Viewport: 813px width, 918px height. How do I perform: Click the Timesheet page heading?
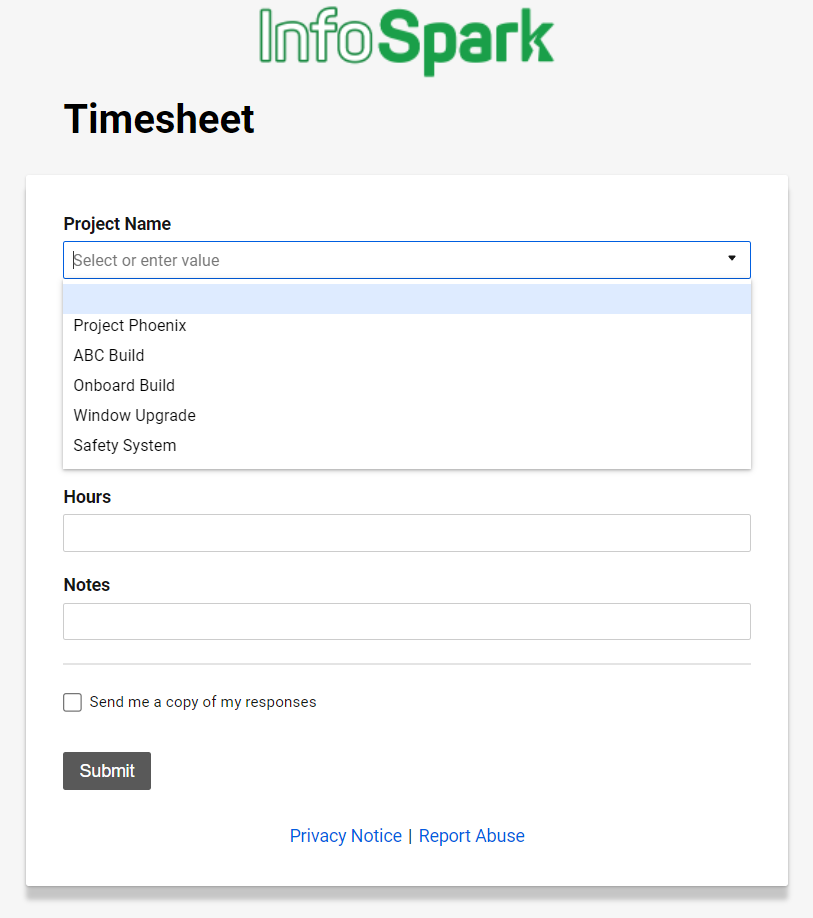pyautogui.click(x=159, y=119)
